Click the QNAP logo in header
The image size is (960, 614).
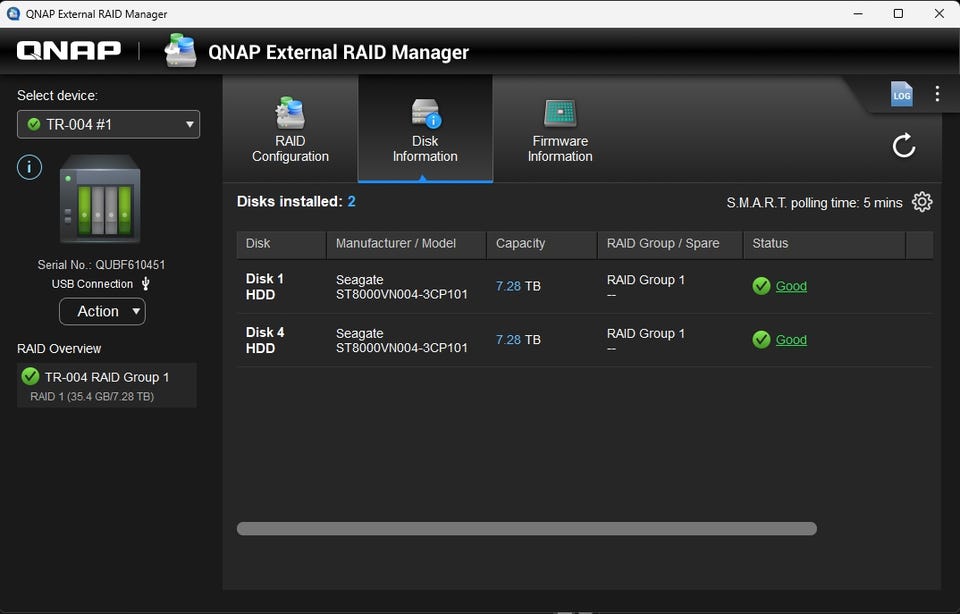pyautogui.click(x=69, y=51)
